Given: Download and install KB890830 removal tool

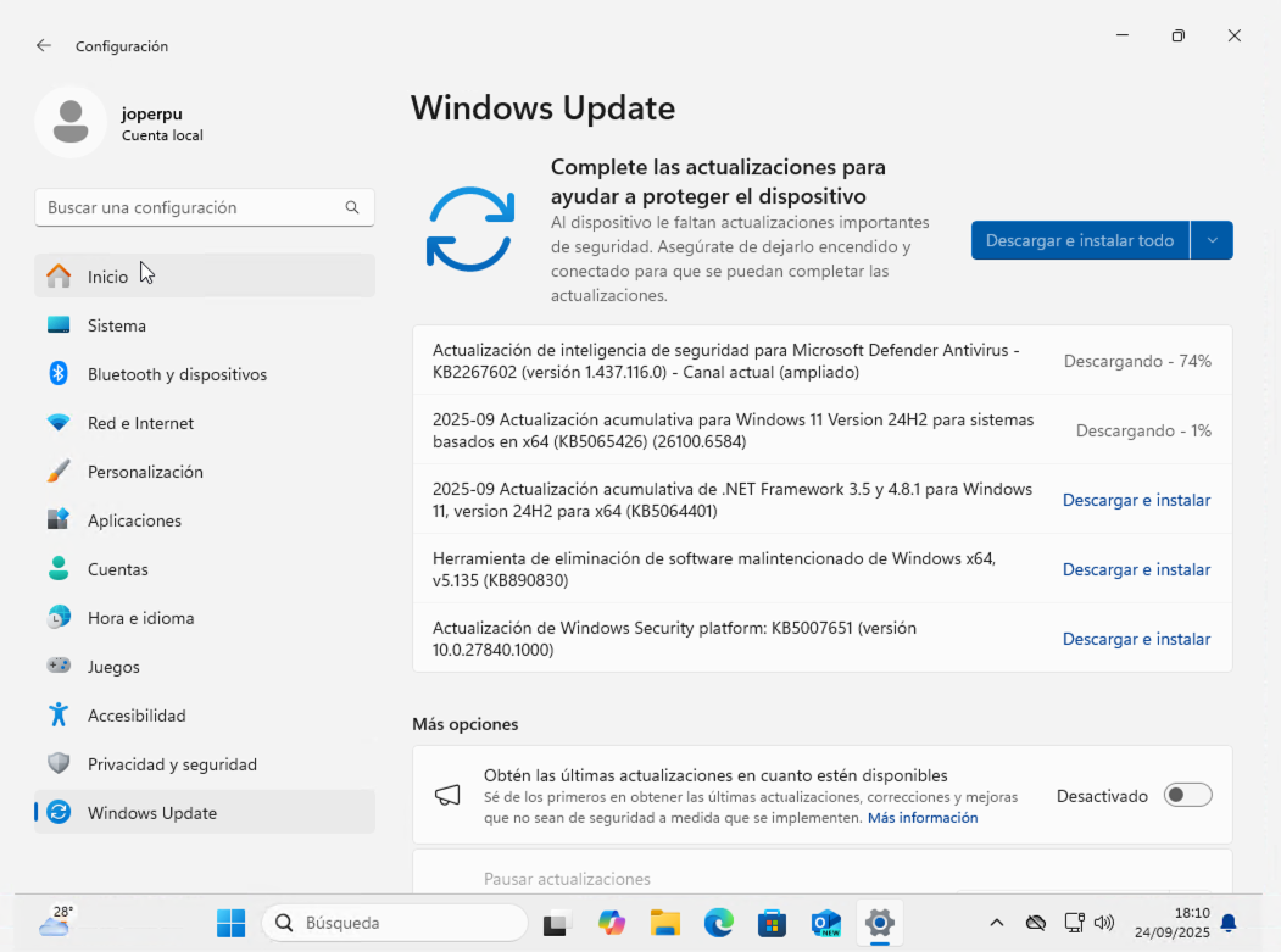Looking at the screenshot, I should tap(1137, 569).
